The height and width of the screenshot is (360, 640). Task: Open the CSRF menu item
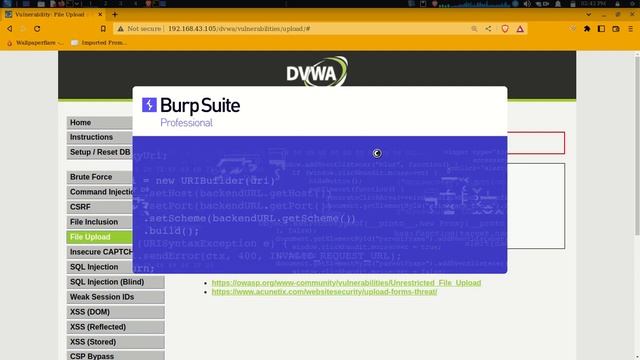tap(100, 207)
